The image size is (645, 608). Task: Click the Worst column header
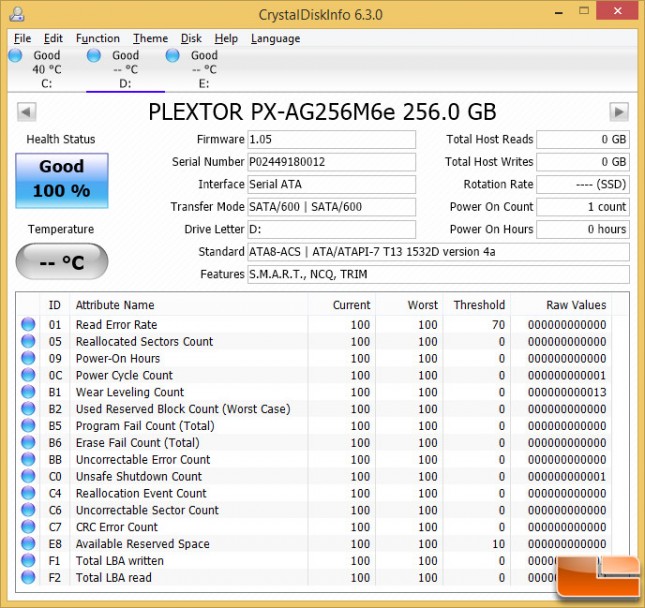(409, 305)
